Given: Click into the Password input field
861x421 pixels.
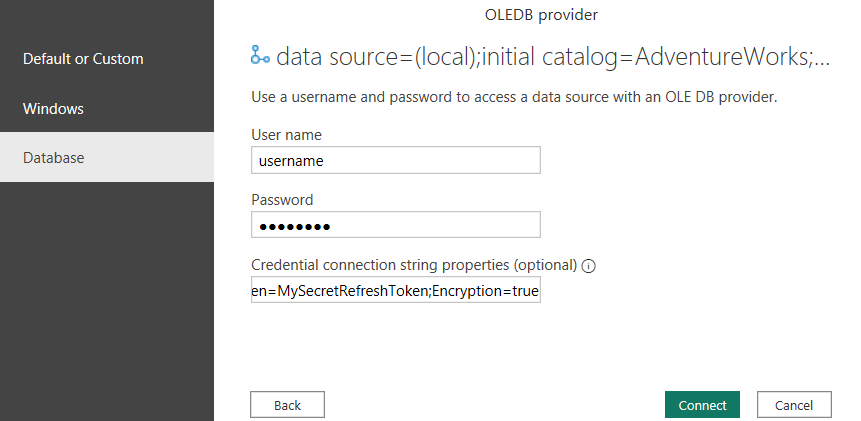Looking at the screenshot, I should coord(395,225).
